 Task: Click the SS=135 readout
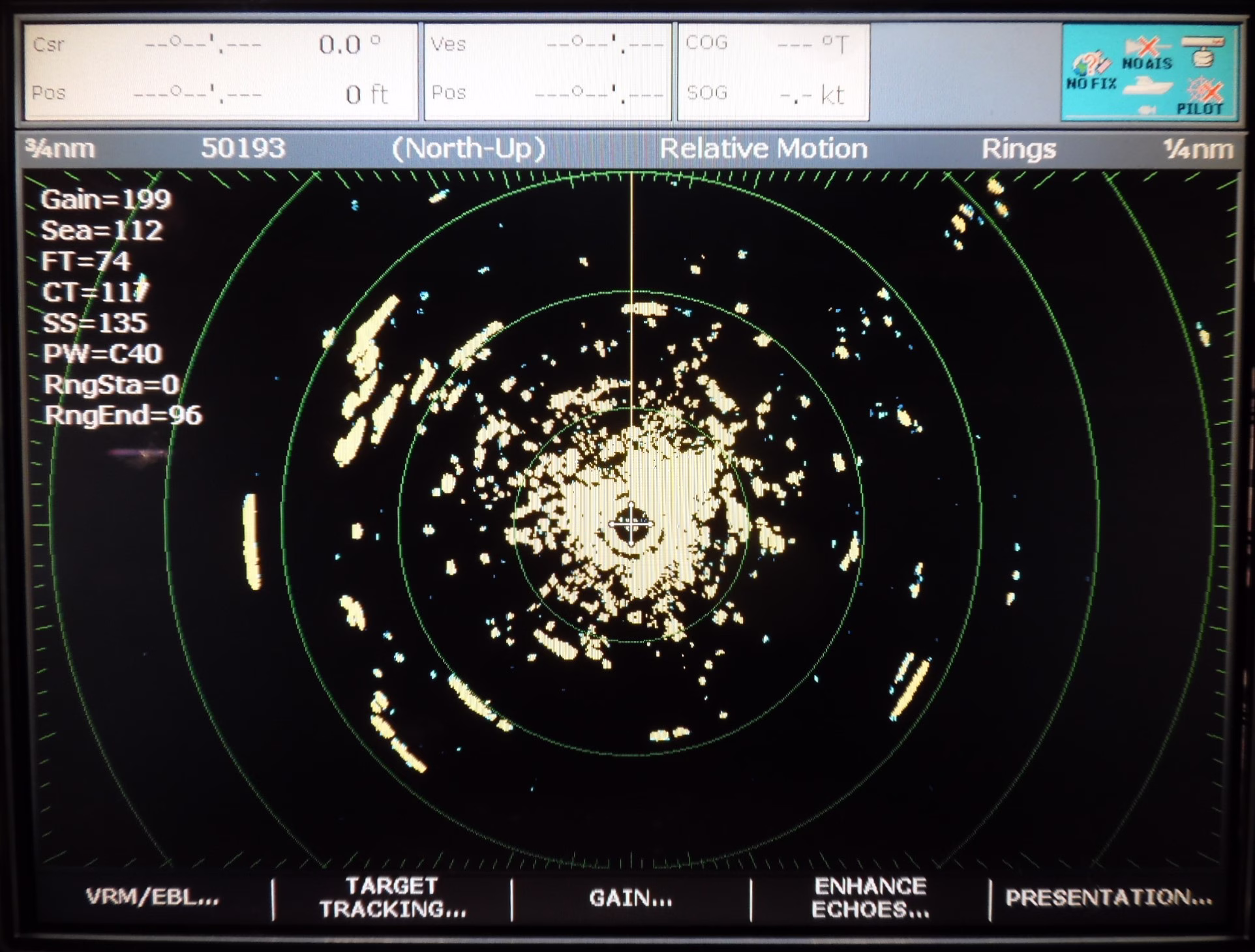pos(95,323)
